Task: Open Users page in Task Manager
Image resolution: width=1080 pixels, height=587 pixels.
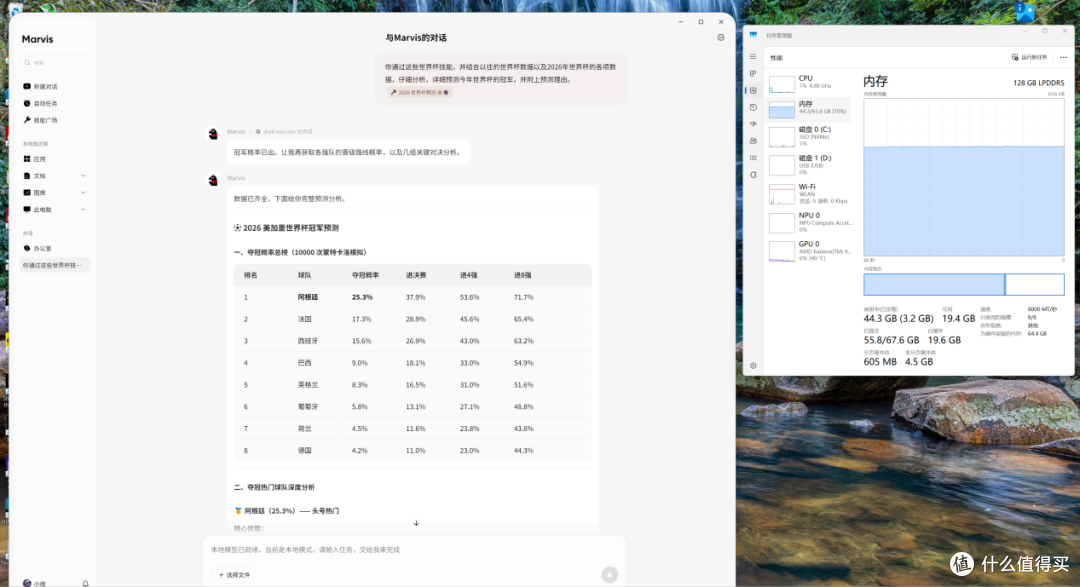Action: [753, 141]
